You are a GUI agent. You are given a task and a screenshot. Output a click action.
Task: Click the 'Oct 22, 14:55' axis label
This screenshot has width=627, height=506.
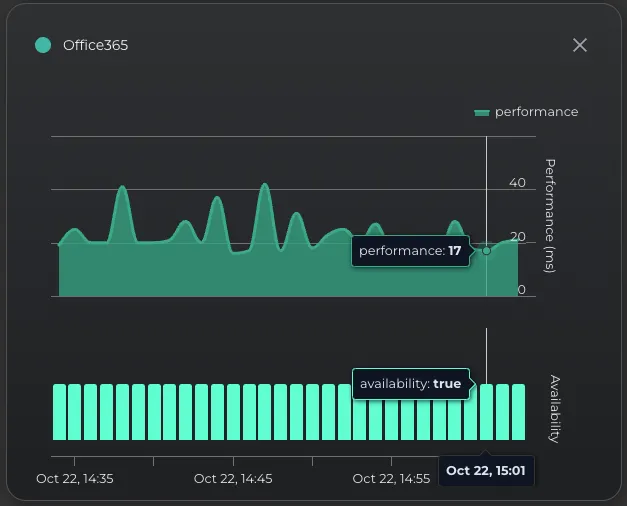tap(391, 479)
